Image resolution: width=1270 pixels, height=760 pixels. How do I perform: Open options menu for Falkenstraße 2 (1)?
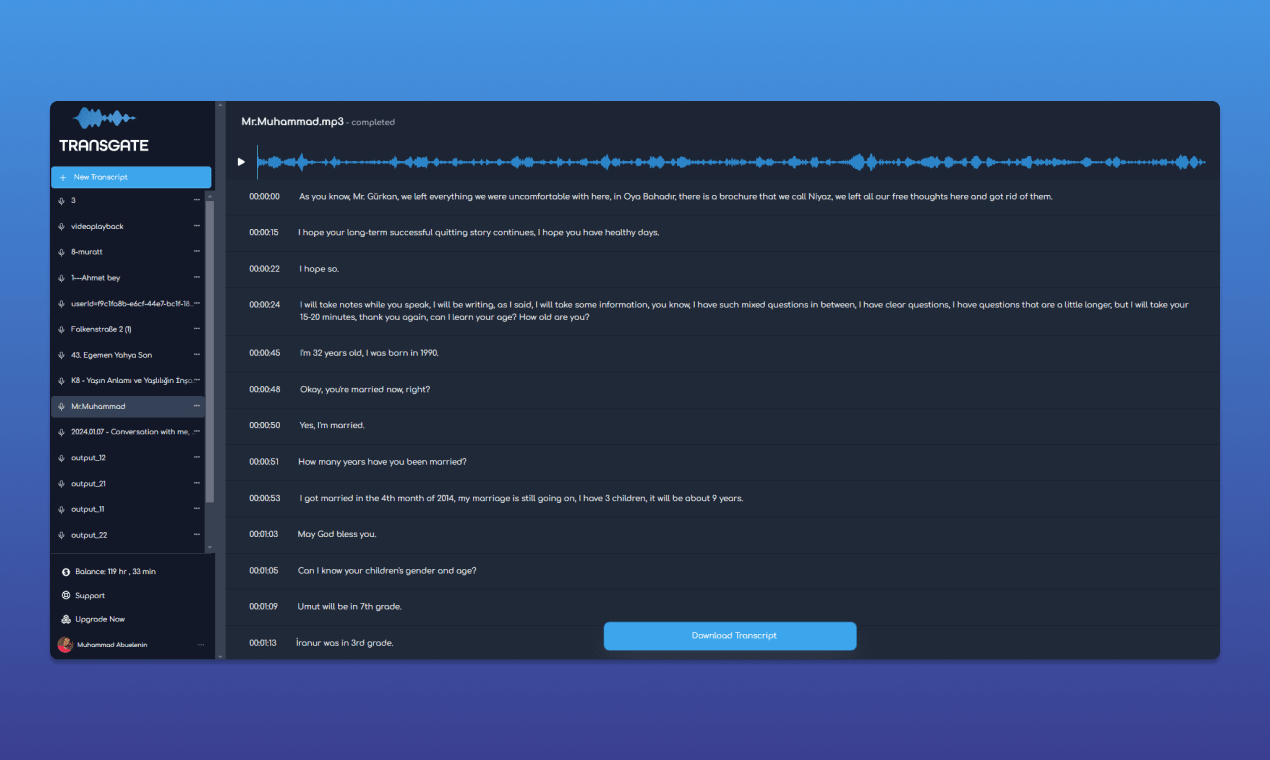tap(197, 329)
